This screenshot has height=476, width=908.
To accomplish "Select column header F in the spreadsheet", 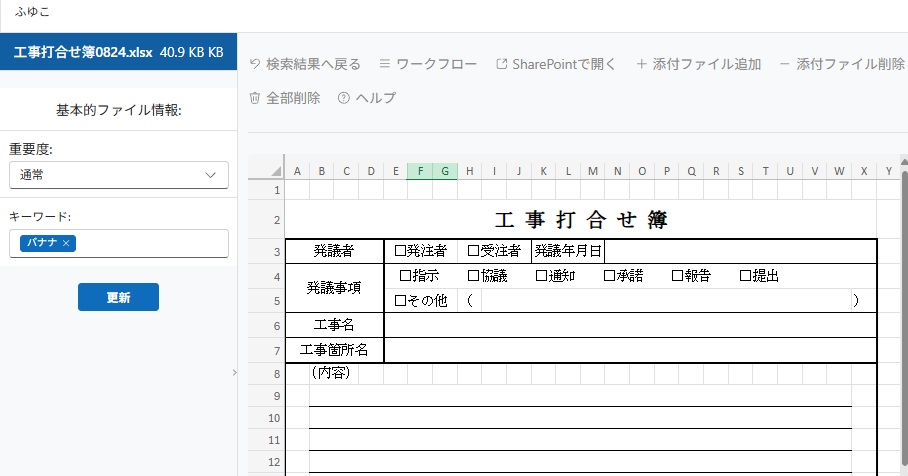I will (x=421, y=171).
